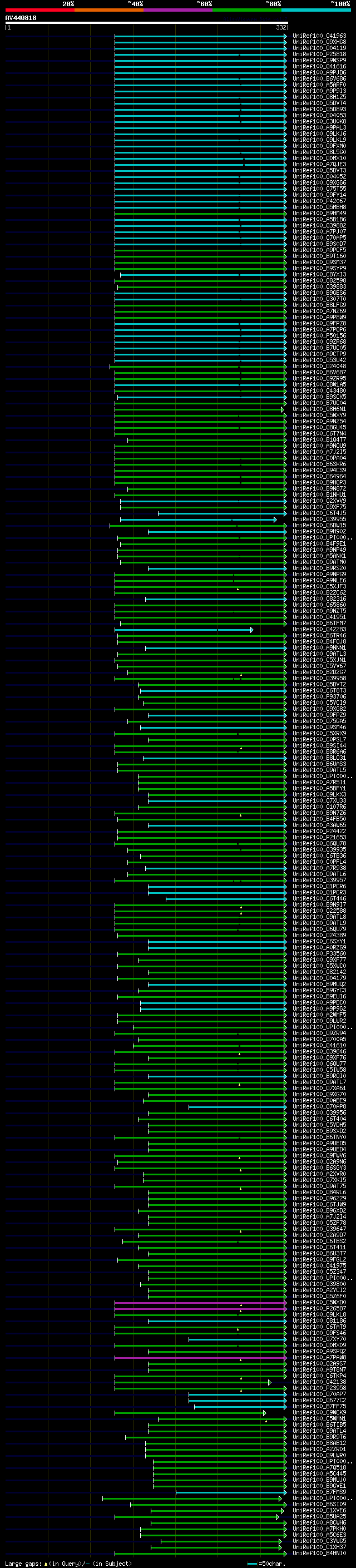Select the UniRef100_A7QJE3 label
This screenshot has height=1568, width=356.
tap(319, 164)
